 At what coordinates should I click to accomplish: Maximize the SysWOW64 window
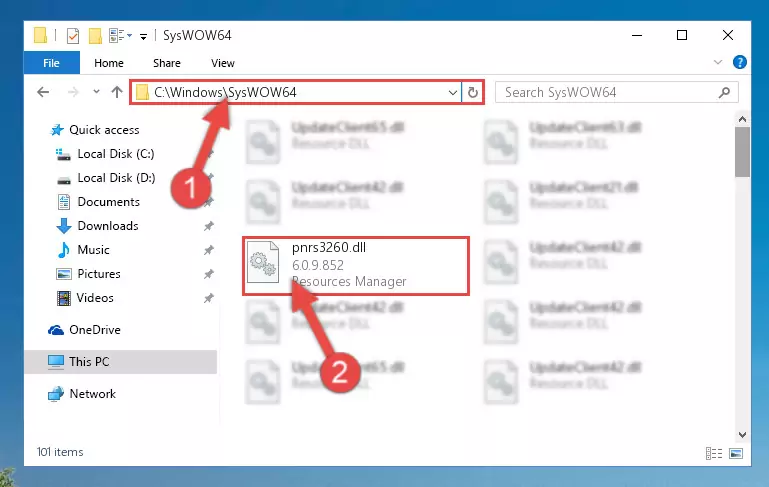click(x=682, y=35)
